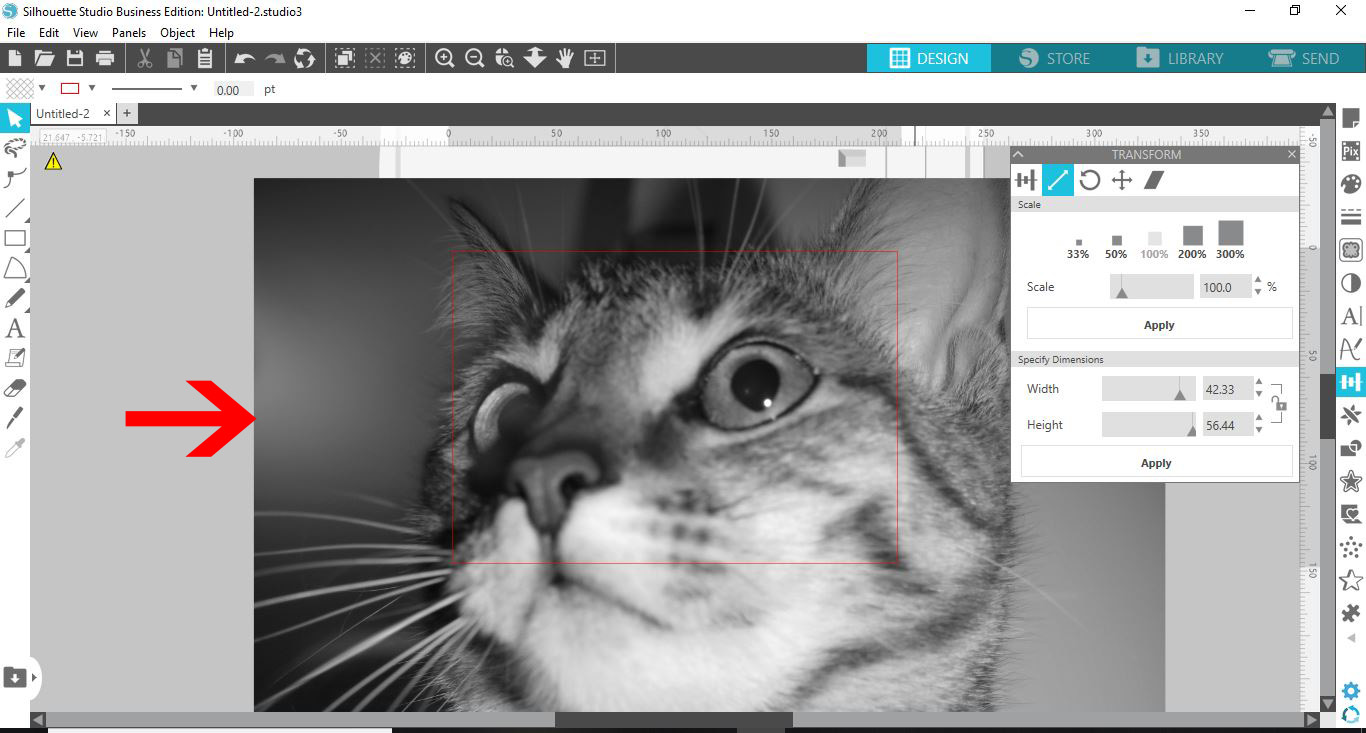Click the Print icon in the toolbar
The height and width of the screenshot is (733, 1366).
[105, 59]
